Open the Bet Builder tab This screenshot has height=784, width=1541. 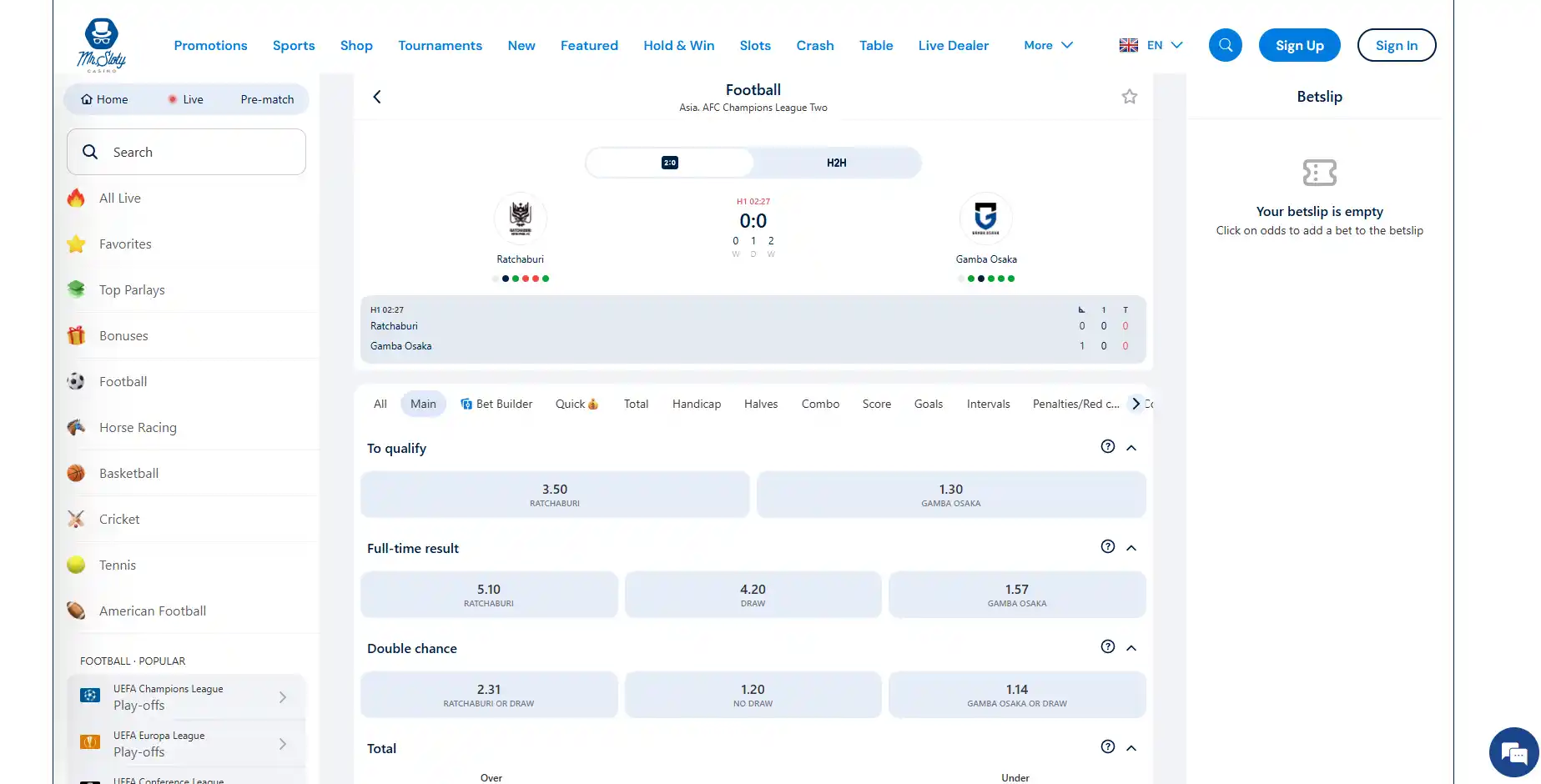[496, 404]
